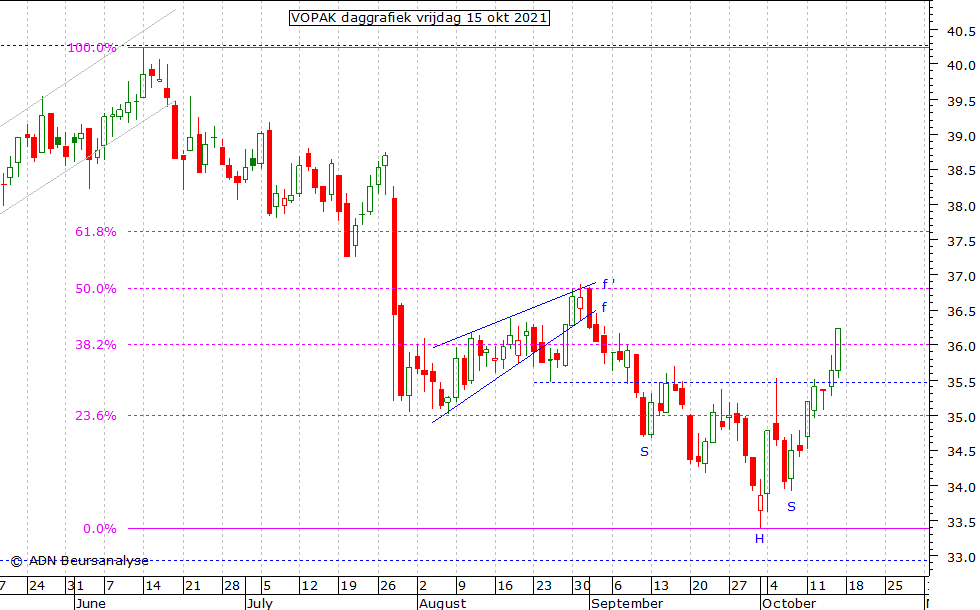The height and width of the screenshot is (610, 980).
Task: Select the "11" date label on the time axis
Action: [817, 586]
